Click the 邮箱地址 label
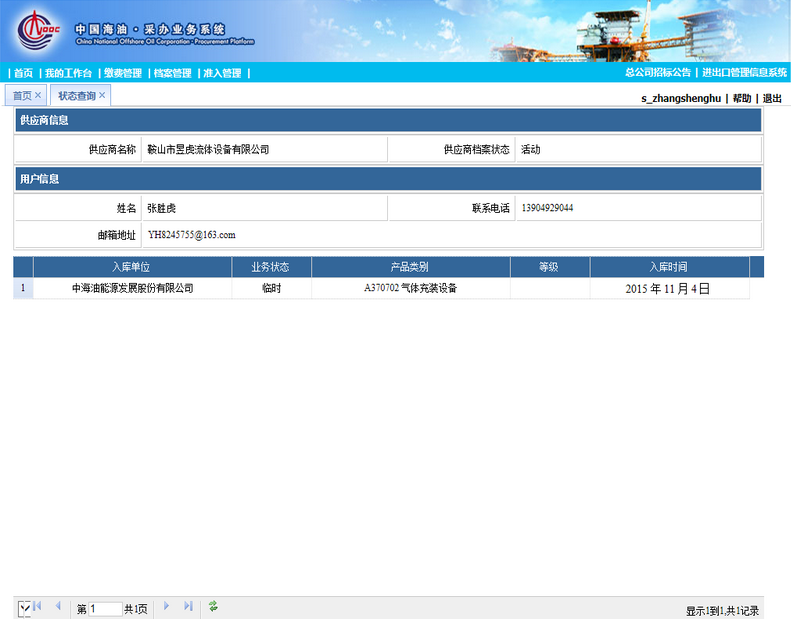Image resolution: width=791 pixels, height=619 pixels. [x=117, y=235]
